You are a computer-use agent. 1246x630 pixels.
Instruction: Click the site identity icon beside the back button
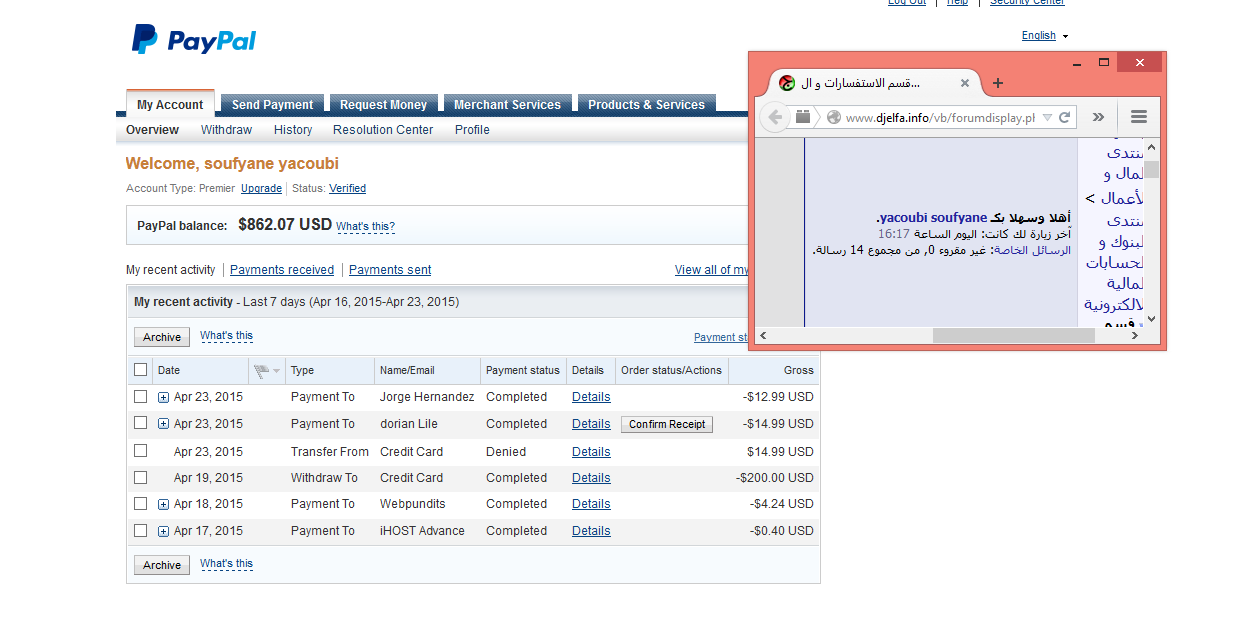point(803,117)
